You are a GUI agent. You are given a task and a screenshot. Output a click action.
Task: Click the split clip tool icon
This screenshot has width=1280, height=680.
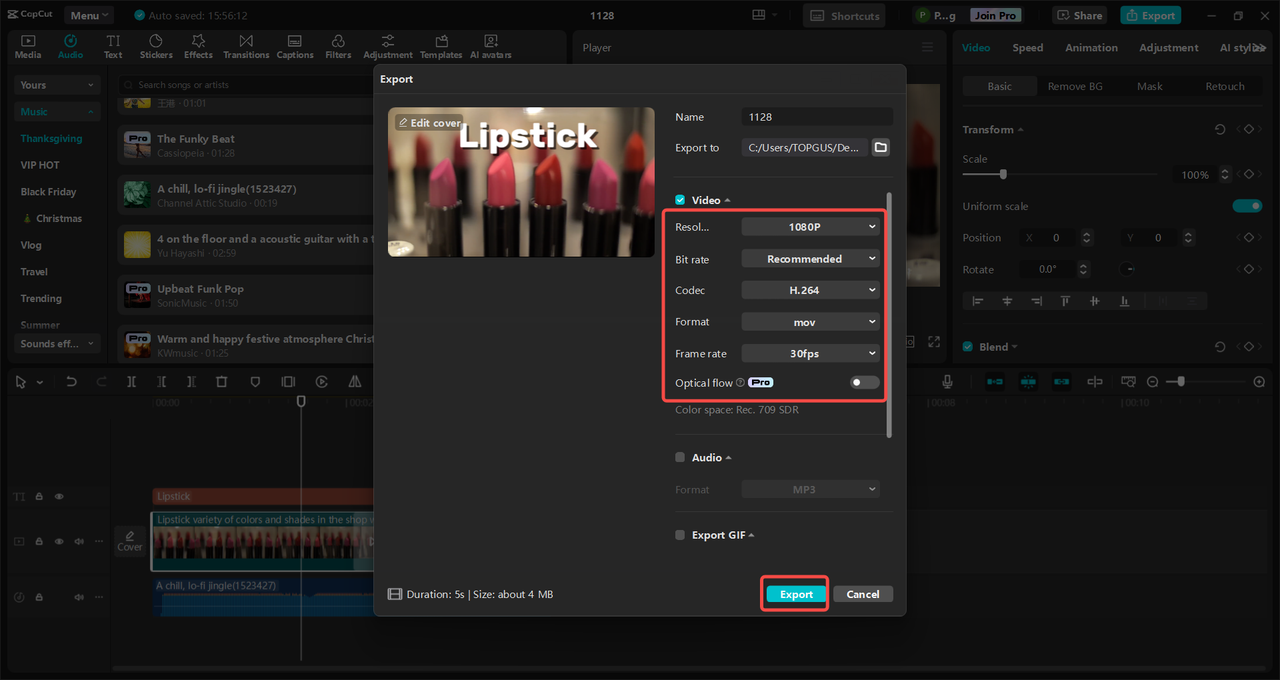(131, 382)
